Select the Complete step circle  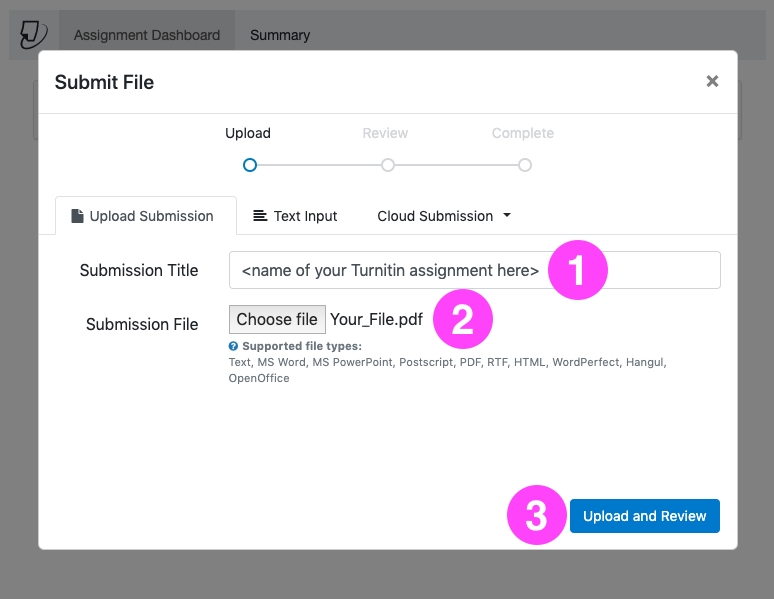coord(525,165)
